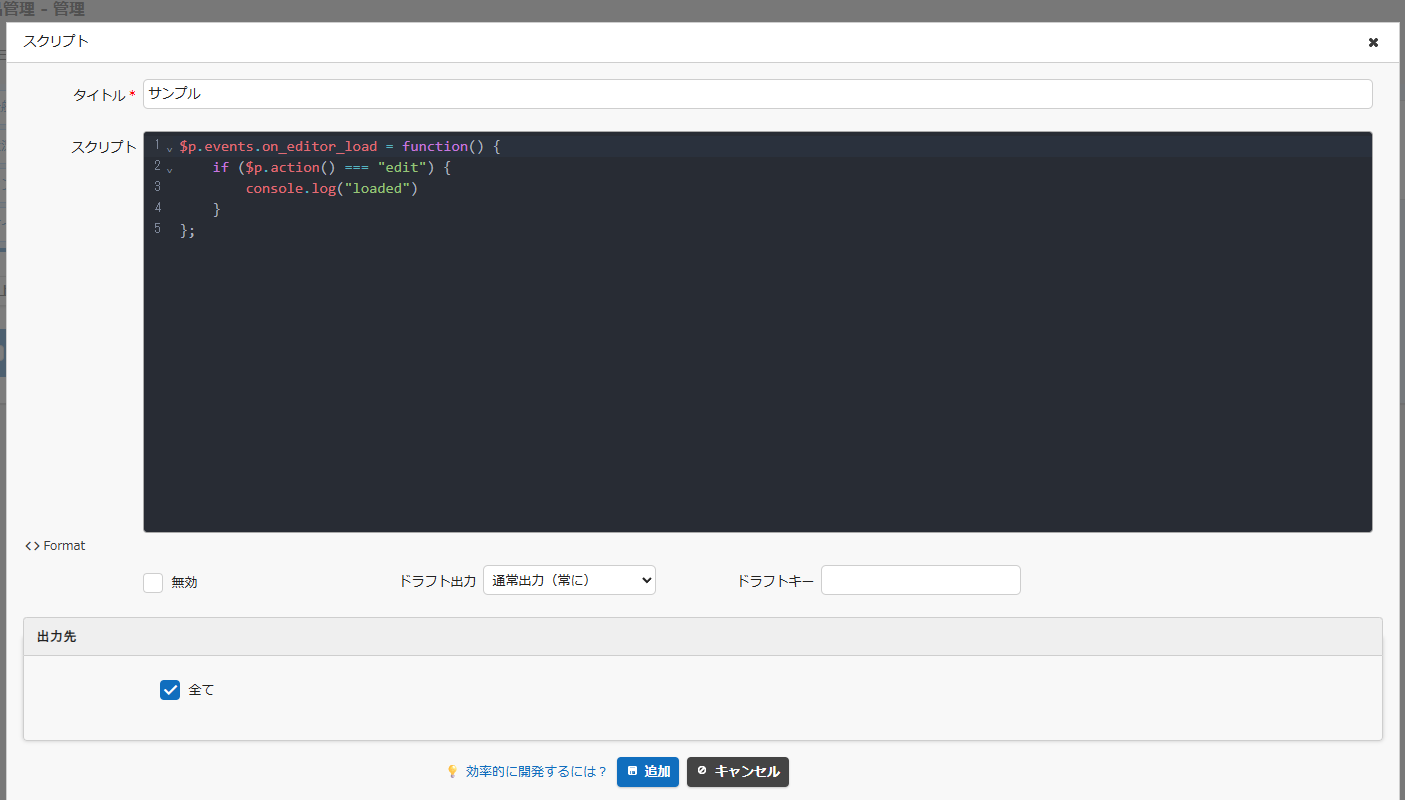Click line number 3 in the code gutter
This screenshot has height=800, width=1405.
click(x=158, y=187)
